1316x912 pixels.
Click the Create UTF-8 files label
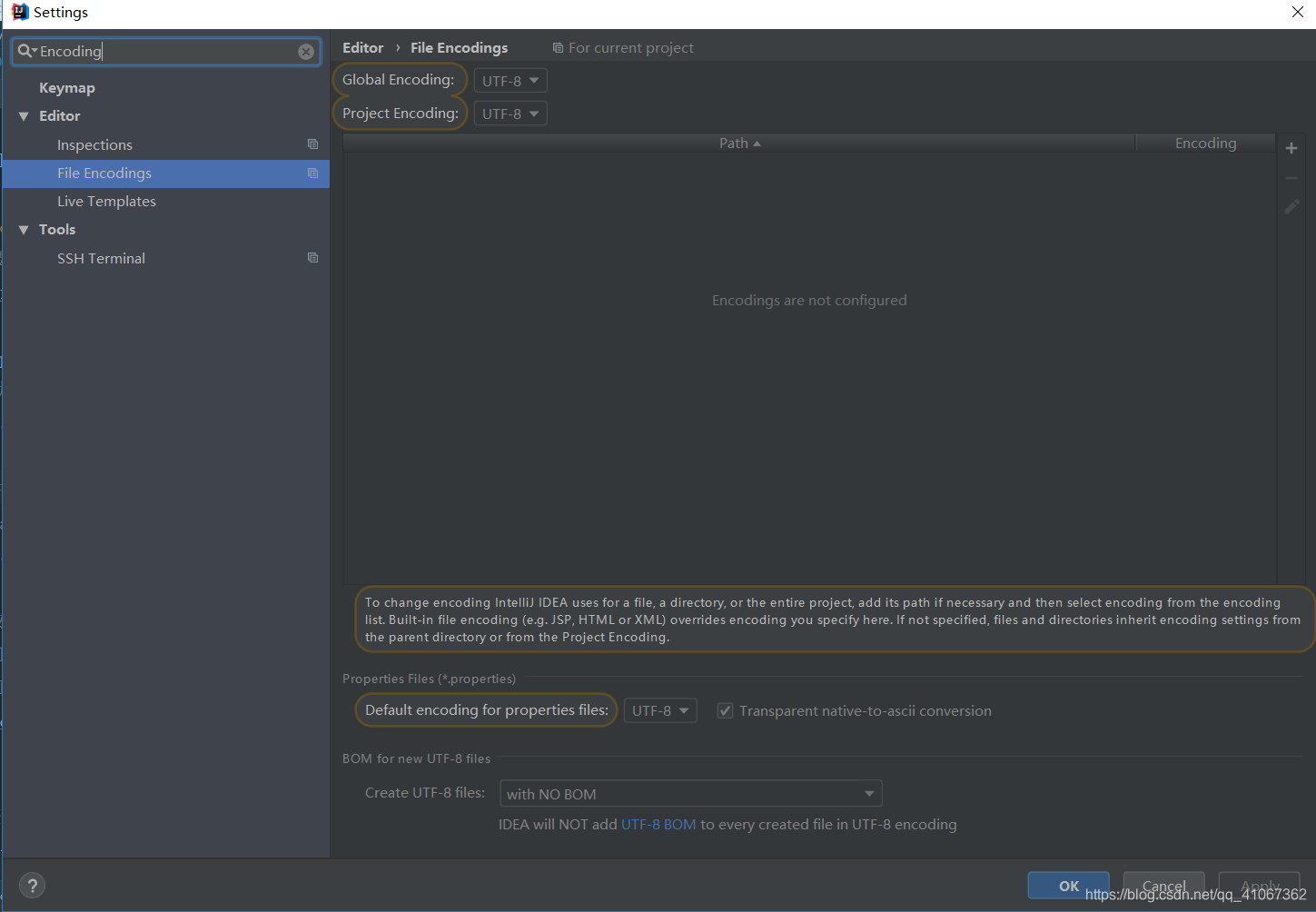(x=425, y=792)
